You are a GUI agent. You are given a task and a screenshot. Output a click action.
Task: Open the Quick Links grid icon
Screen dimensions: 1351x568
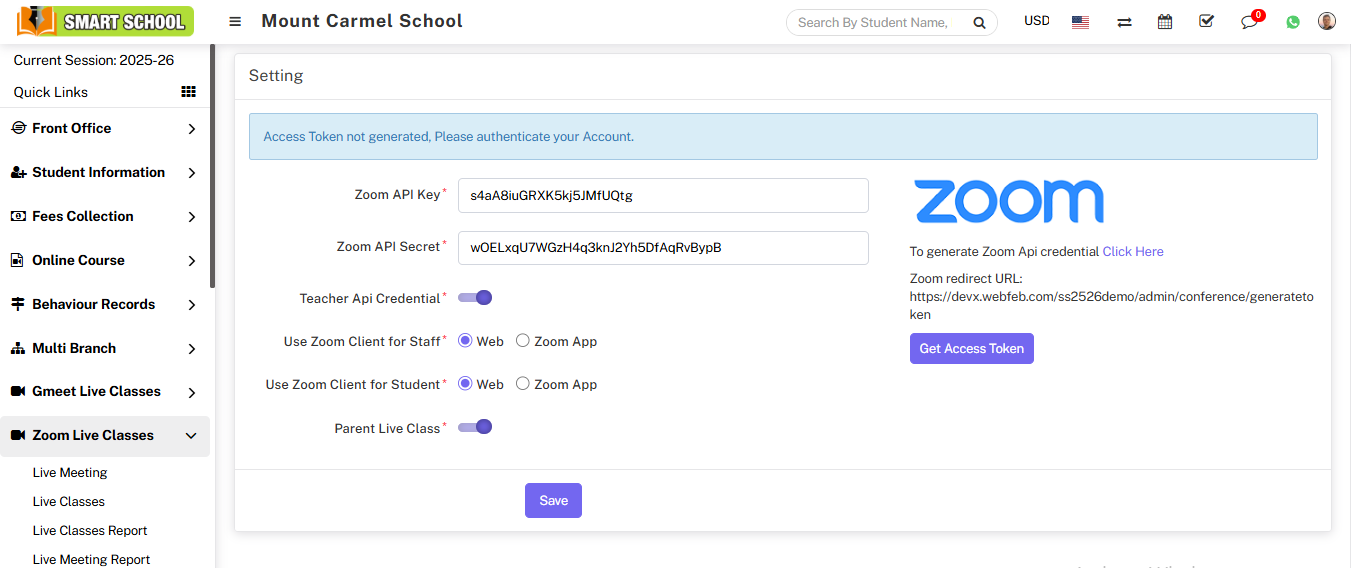188,92
